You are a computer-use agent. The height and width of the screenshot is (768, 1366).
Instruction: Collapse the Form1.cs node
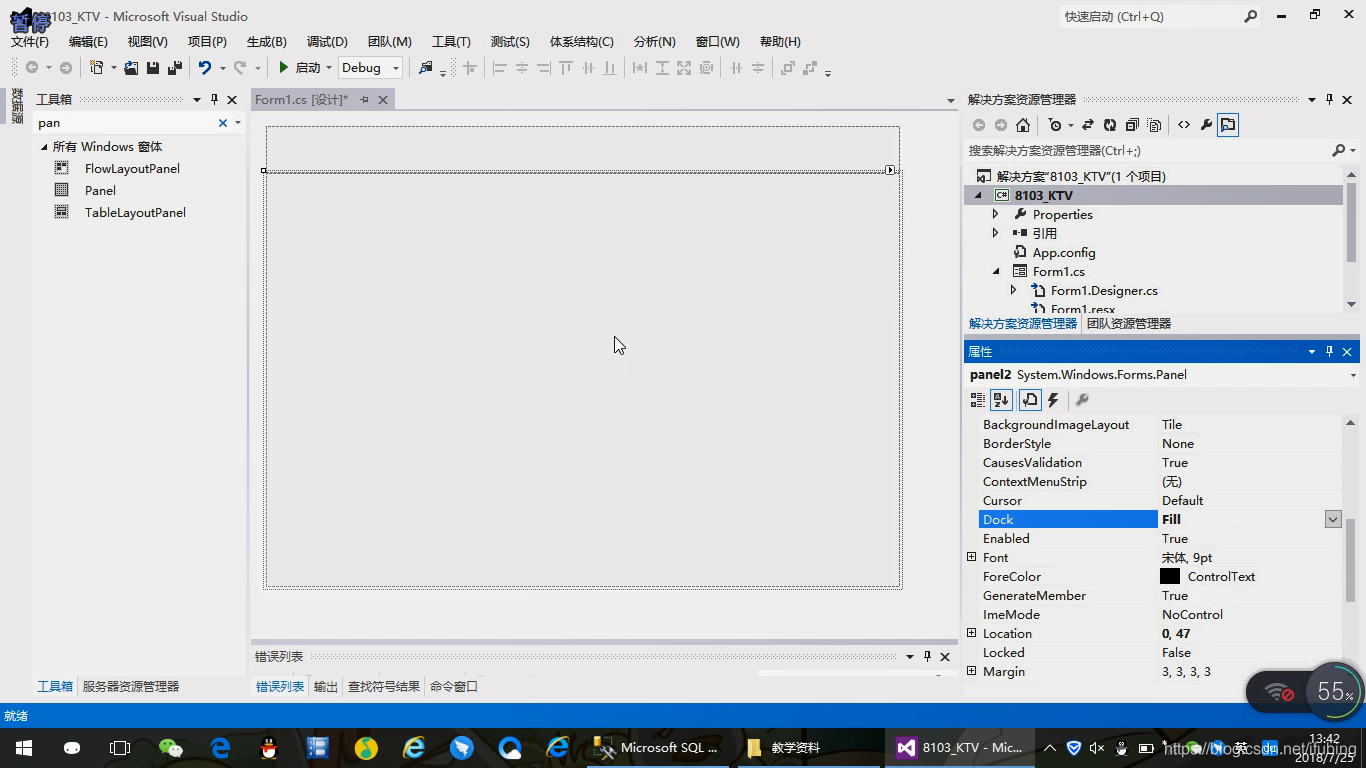995,271
